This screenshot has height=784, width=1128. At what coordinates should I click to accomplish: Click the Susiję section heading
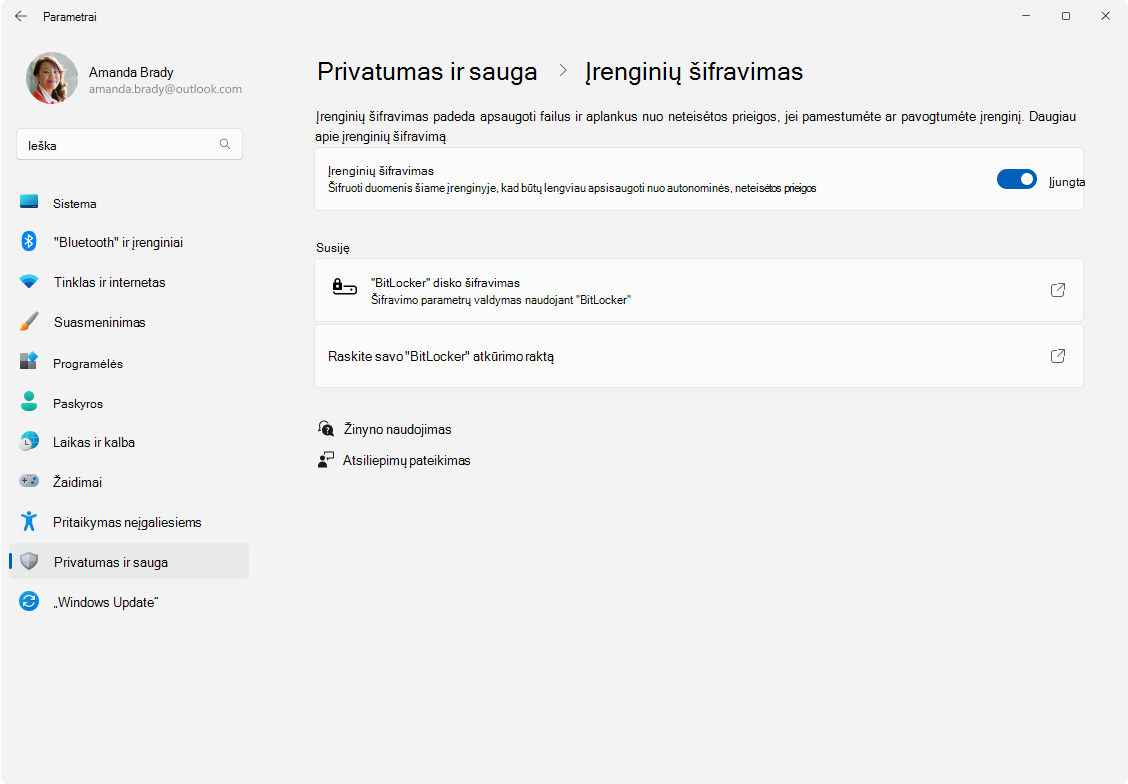[332, 247]
